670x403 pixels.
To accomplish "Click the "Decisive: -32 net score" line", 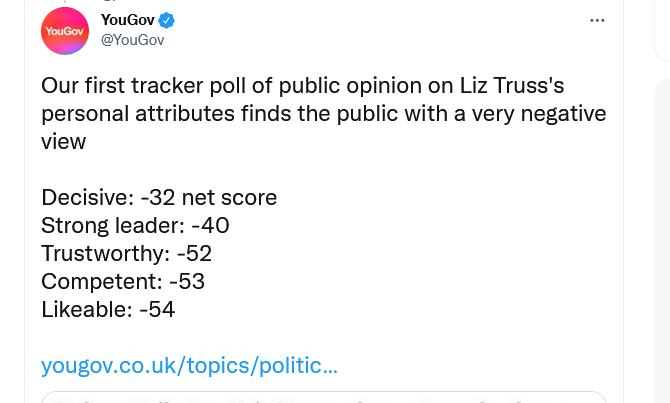I will pyautogui.click(x=159, y=198).
